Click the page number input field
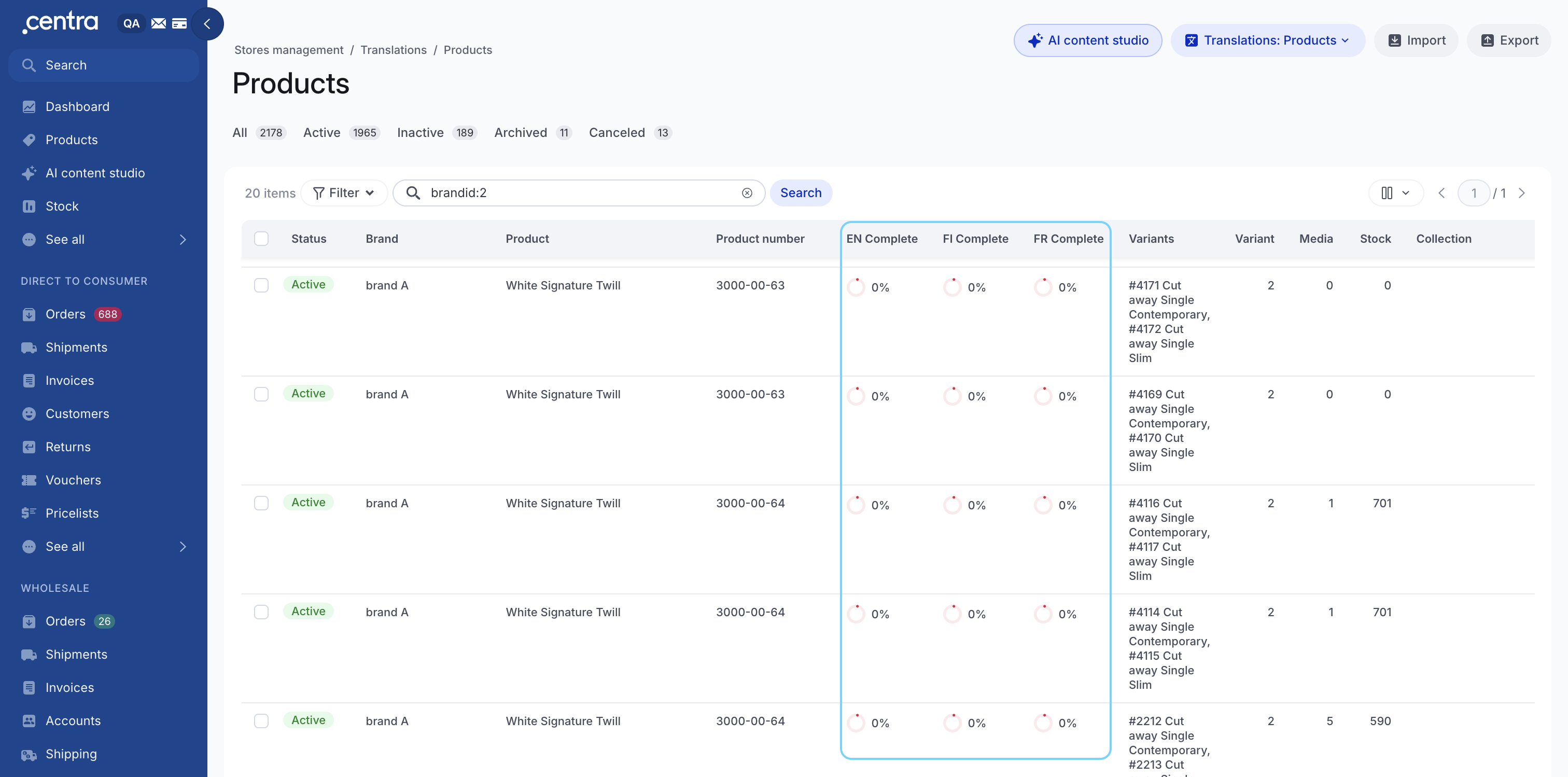 (1474, 193)
